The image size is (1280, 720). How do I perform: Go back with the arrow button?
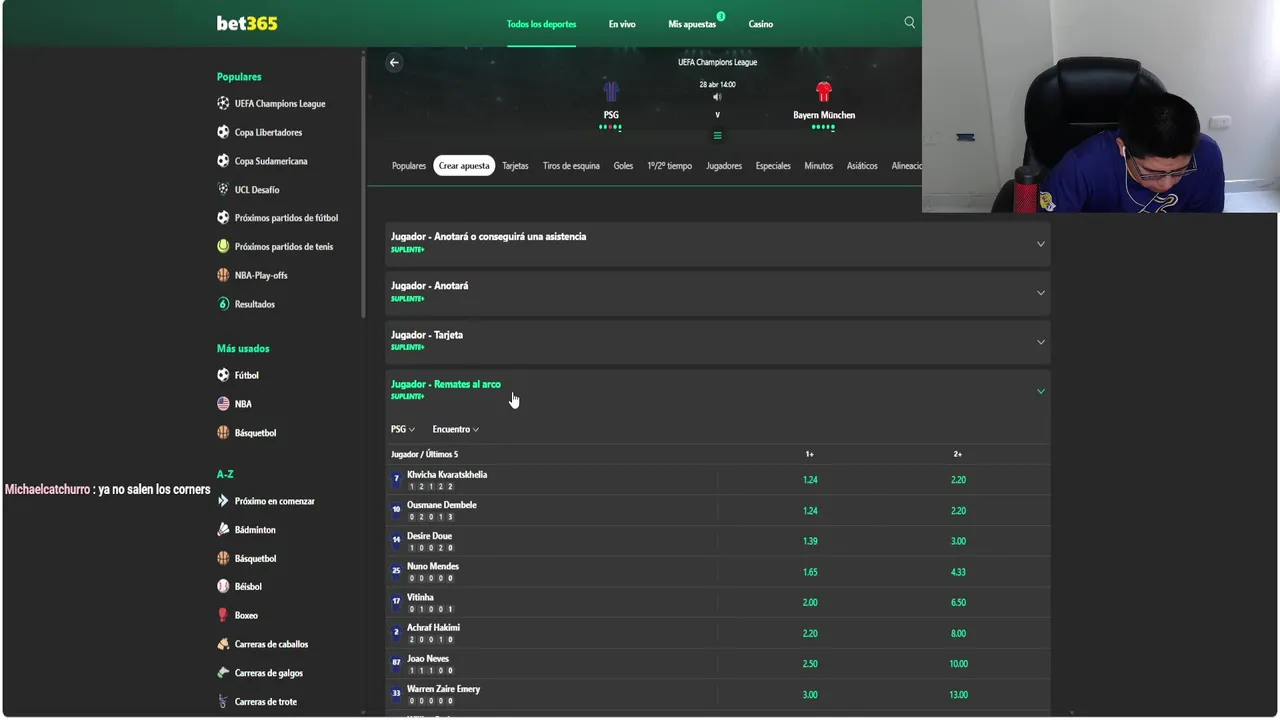(x=394, y=62)
